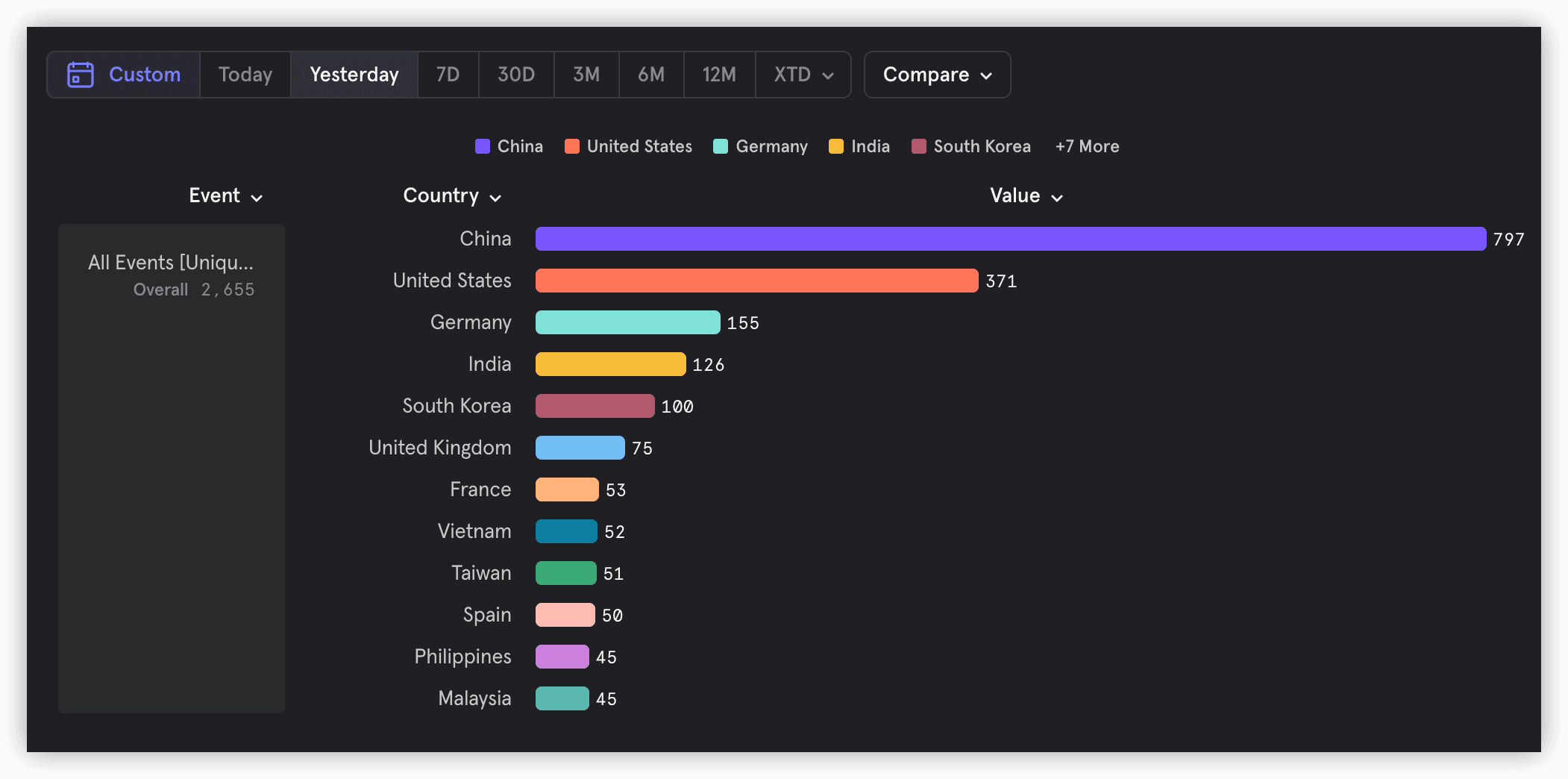The width and height of the screenshot is (1568, 779).
Task: Click the United Kingdom blue bar
Action: (x=580, y=448)
